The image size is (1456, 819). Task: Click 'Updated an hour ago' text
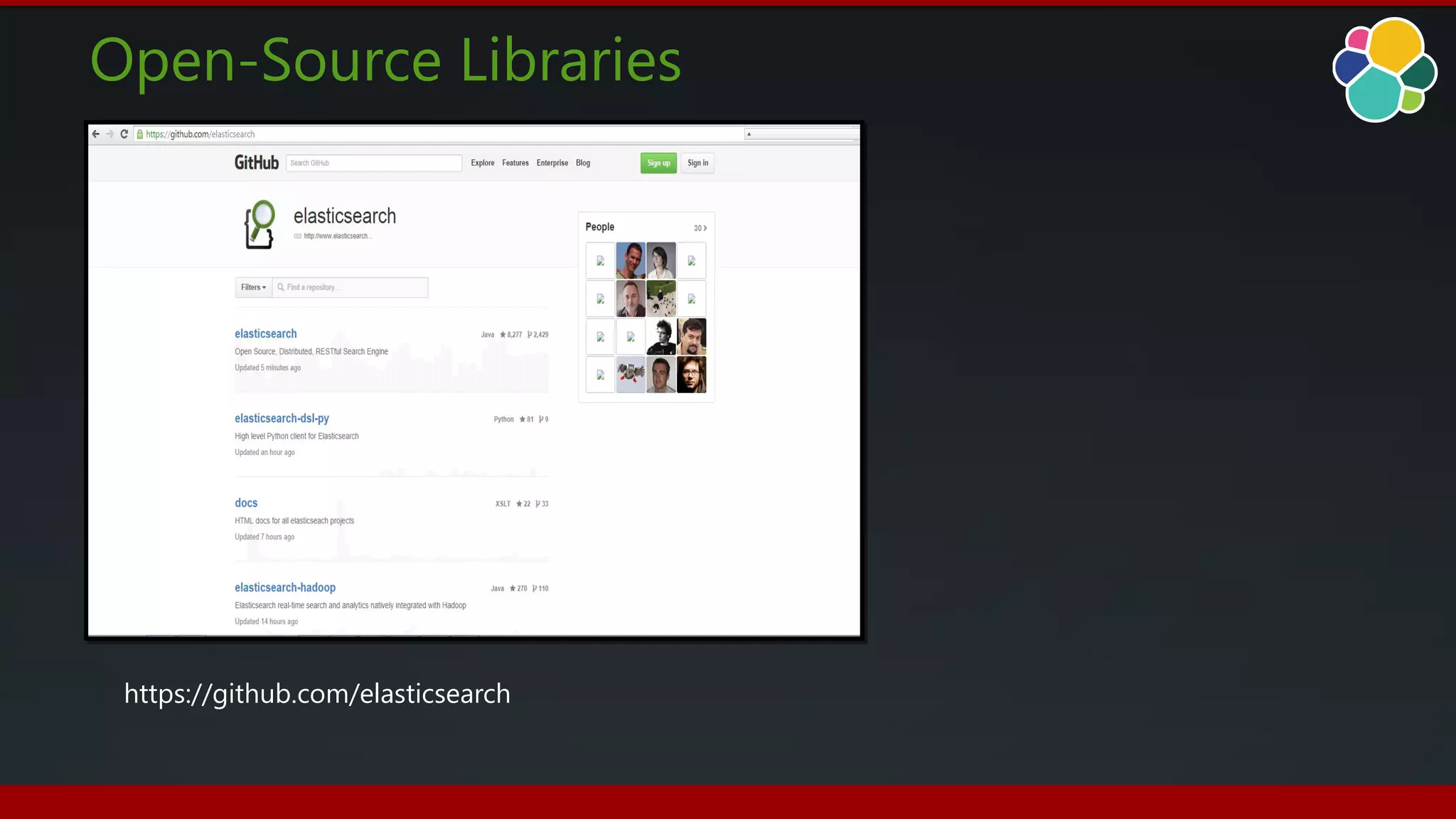[264, 452]
